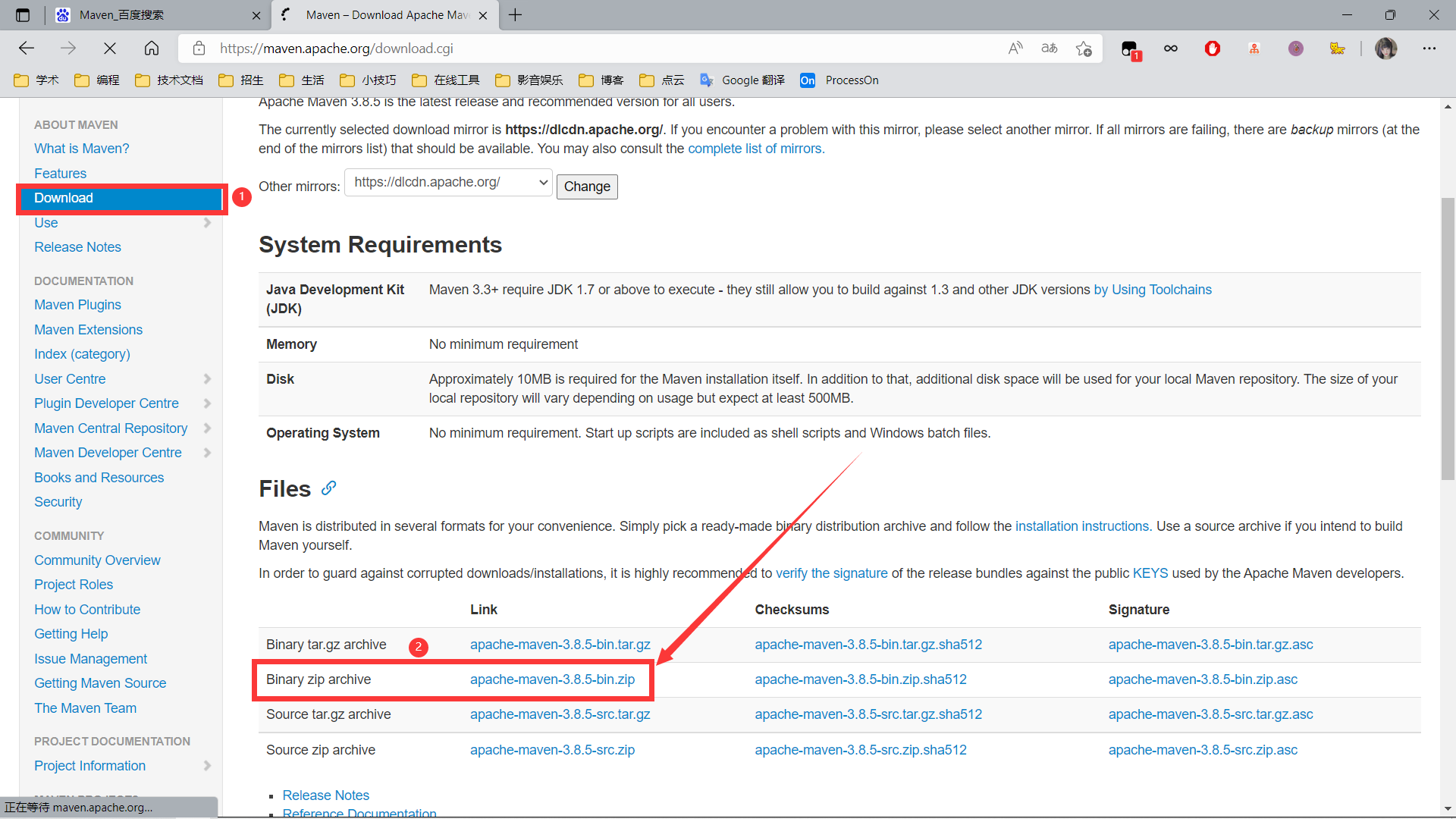Click the vertical page scrollbar thumb
This screenshot has width=1456, height=819.
tap(1448, 338)
